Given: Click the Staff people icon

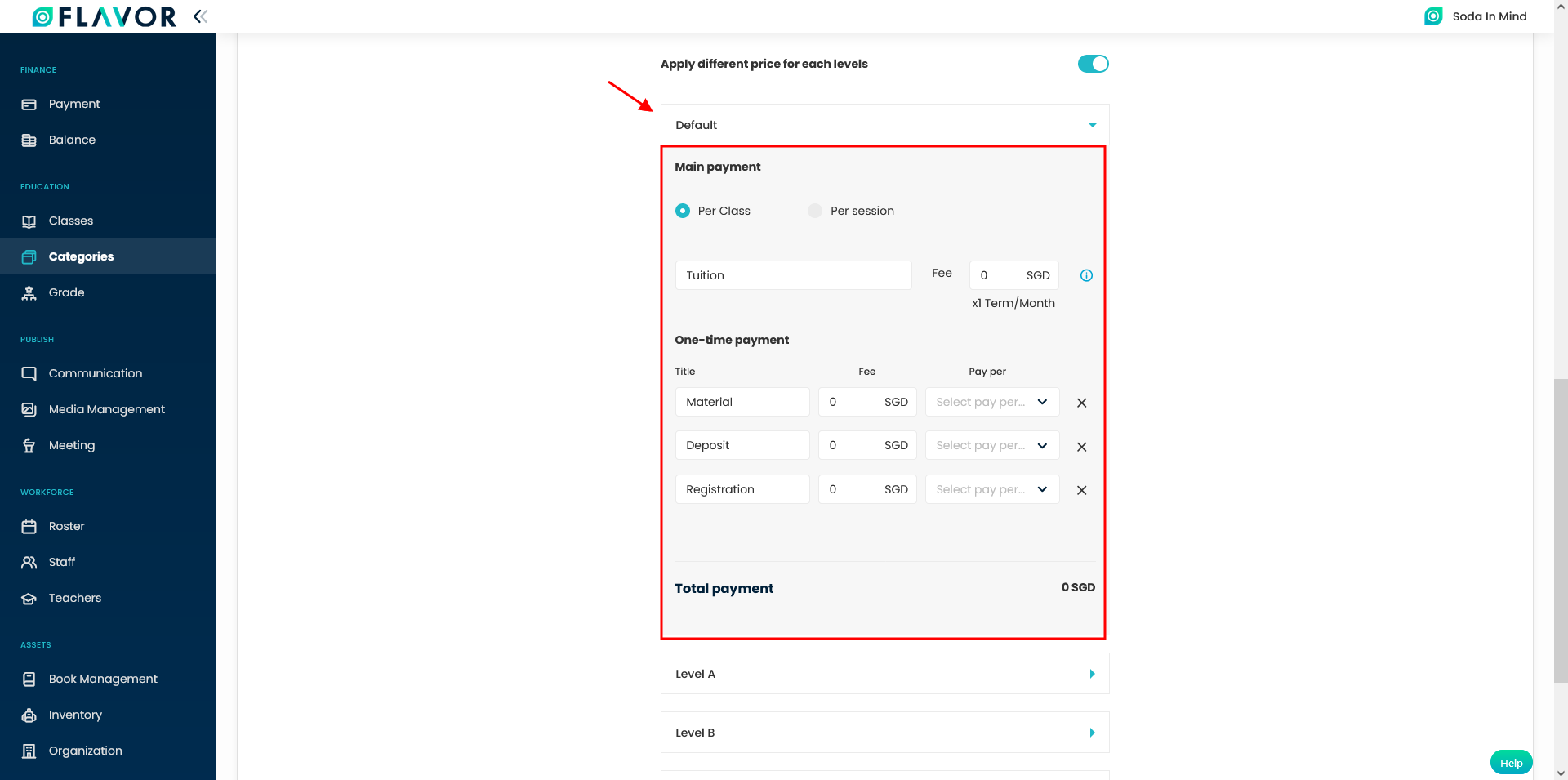Looking at the screenshot, I should point(29,563).
